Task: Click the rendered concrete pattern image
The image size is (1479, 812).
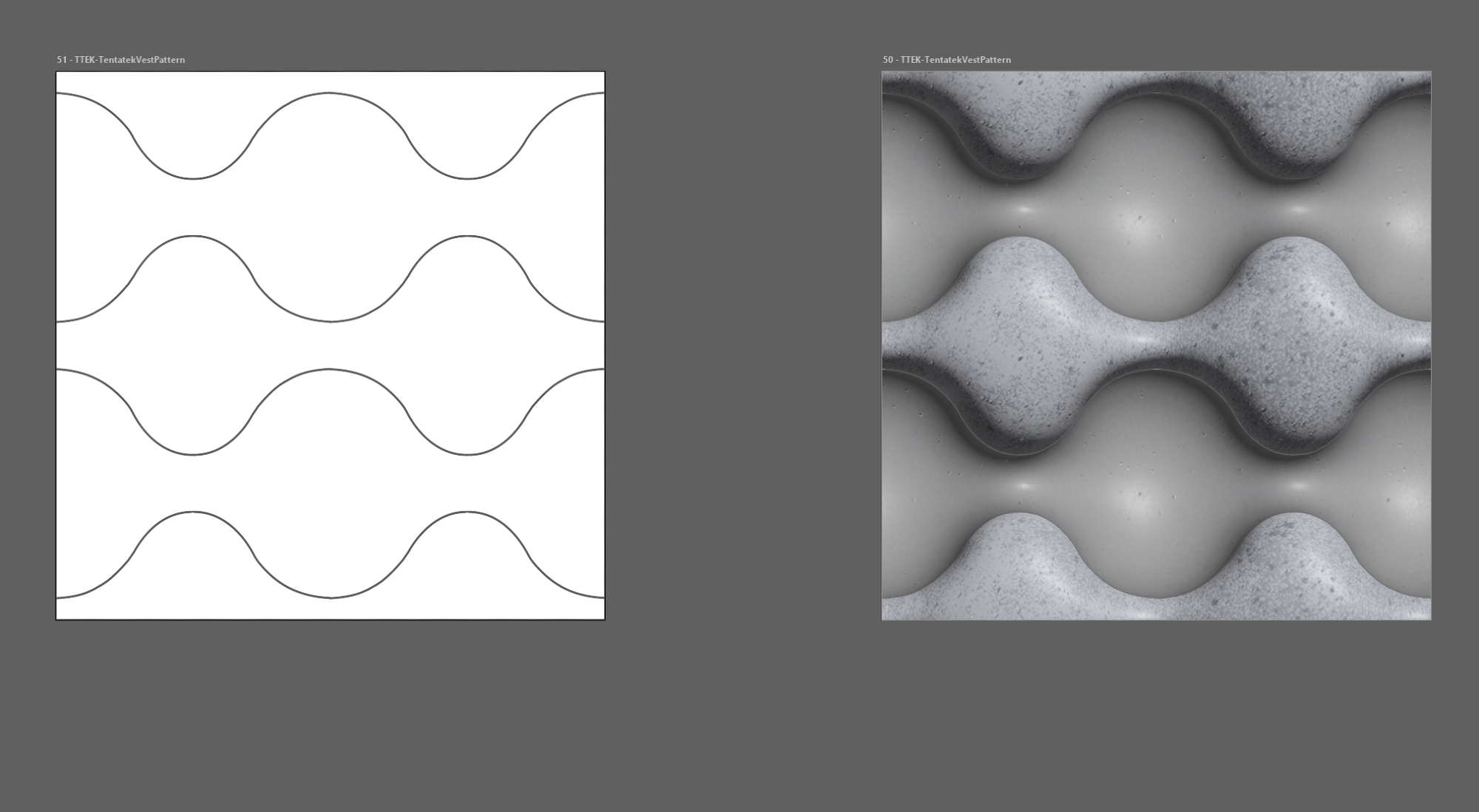Action: pyautogui.click(x=1156, y=345)
